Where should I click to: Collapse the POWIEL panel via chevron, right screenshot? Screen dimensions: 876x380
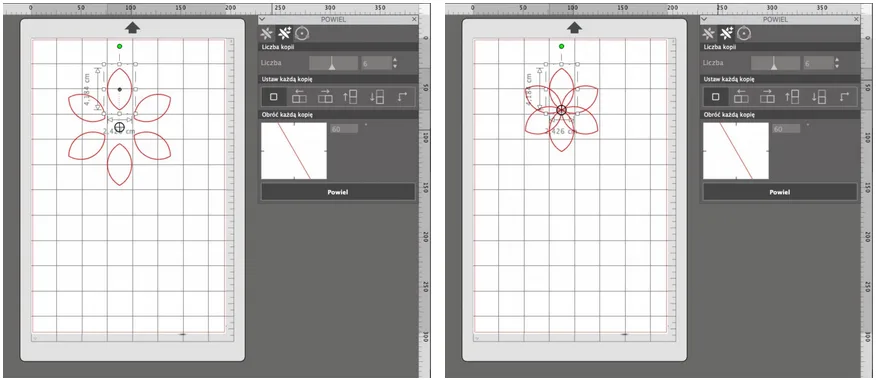click(x=705, y=20)
